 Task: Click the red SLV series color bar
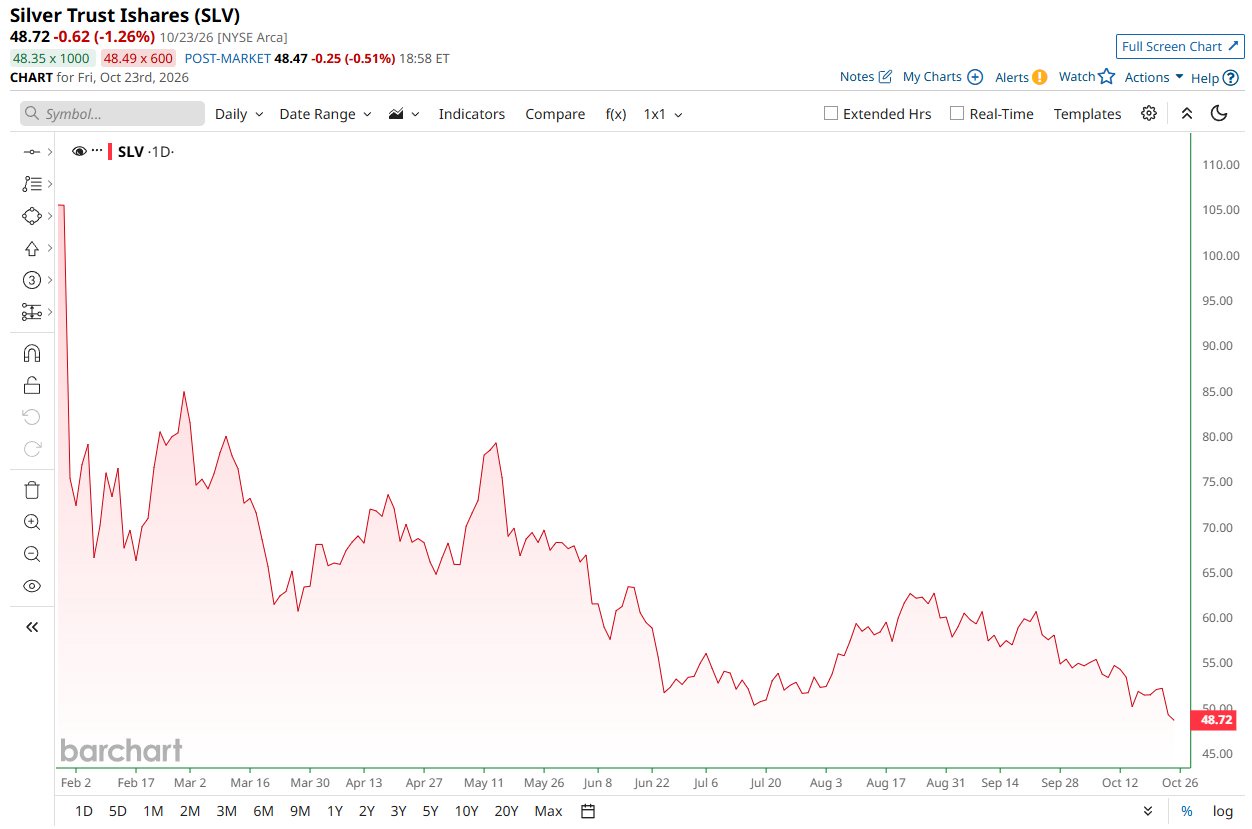[110, 152]
